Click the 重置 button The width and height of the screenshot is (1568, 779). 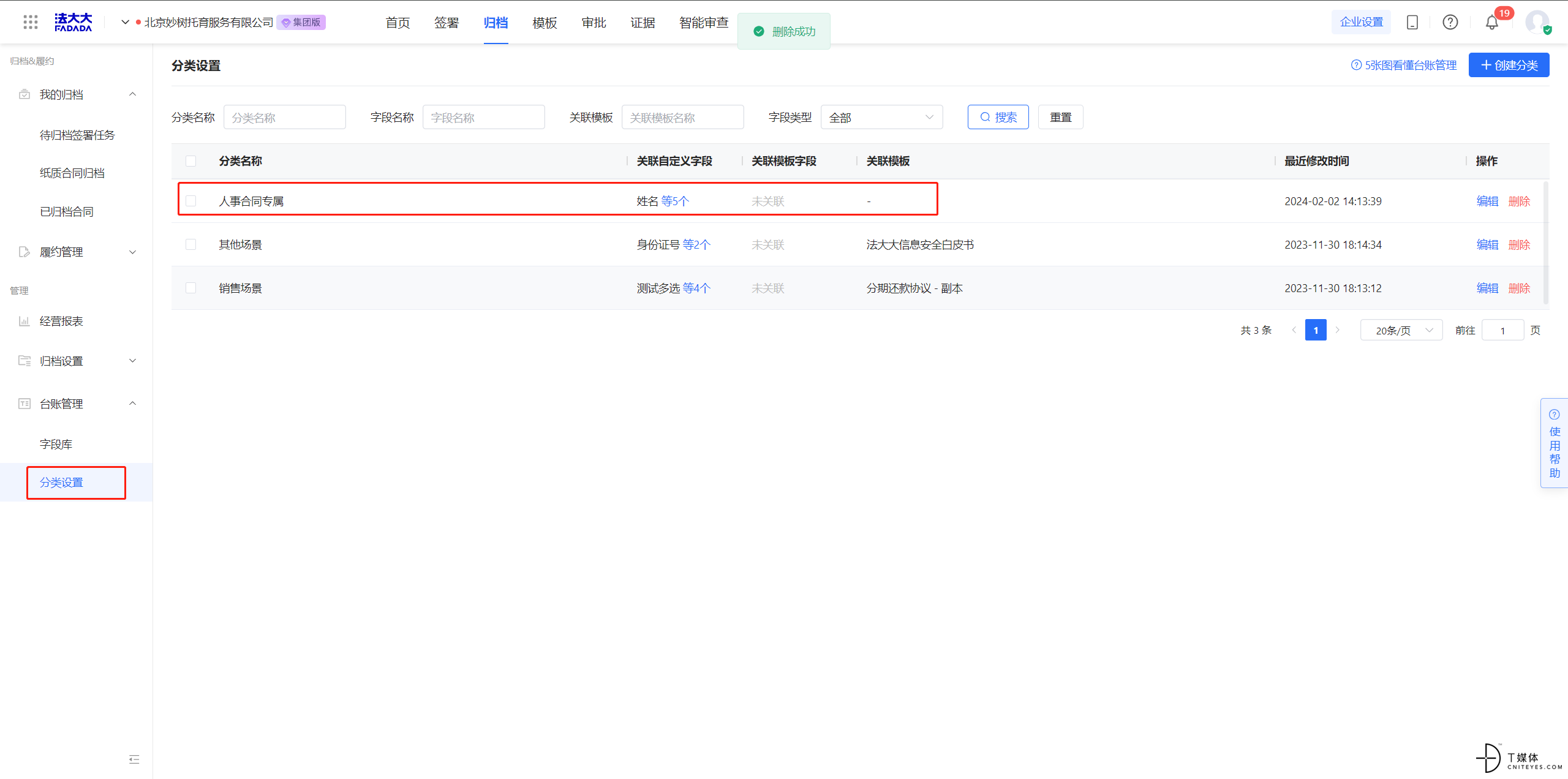(x=1060, y=117)
